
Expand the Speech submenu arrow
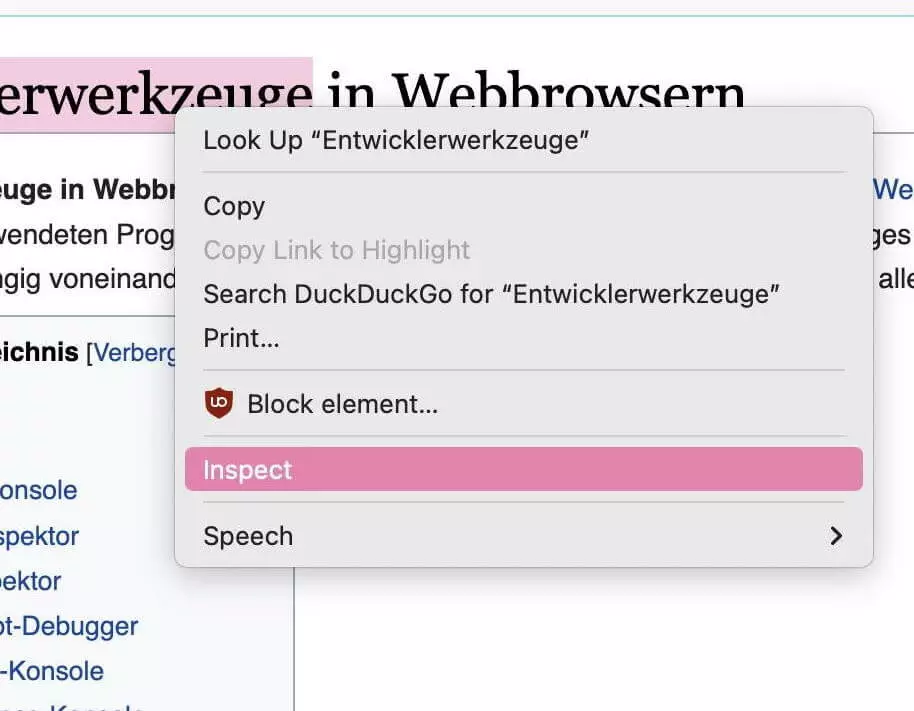pos(836,536)
